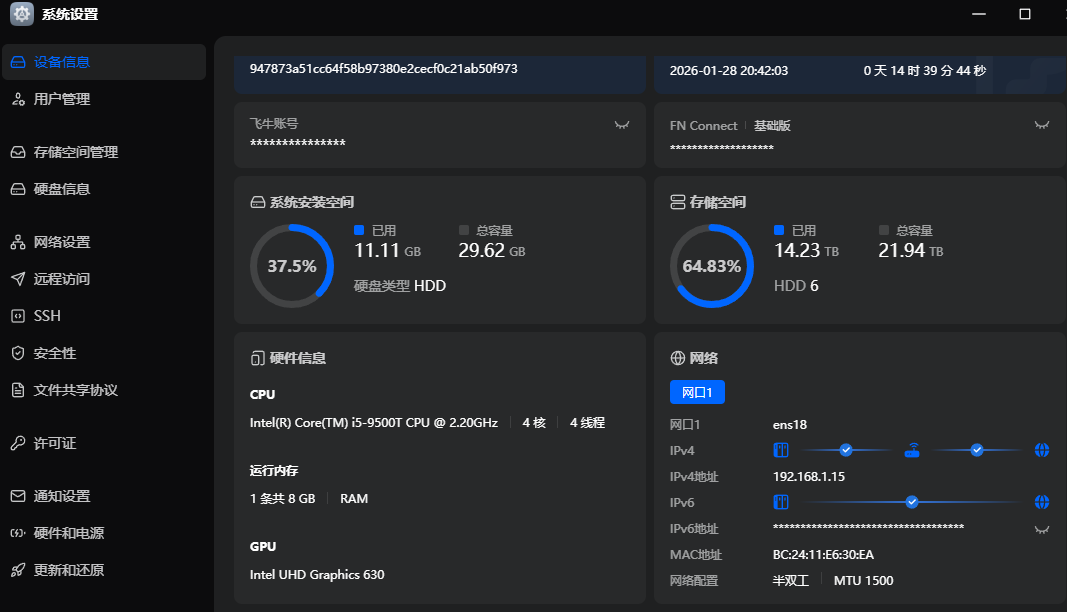1067x612 pixels.
Task: Open the SSH settings page
Action: 47,316
